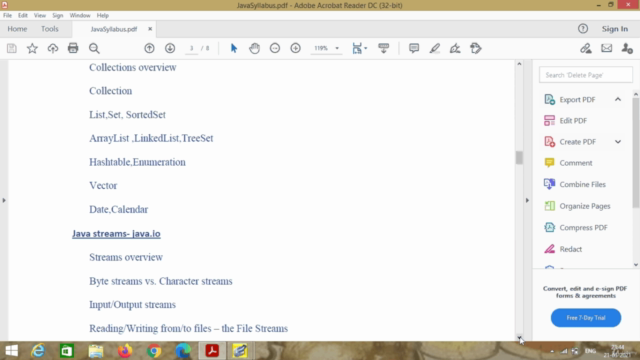The height and width of the screenshot is (360, 640).
Task: Click the Free 7-Day Trial button
Action: (x=586, y=318)
